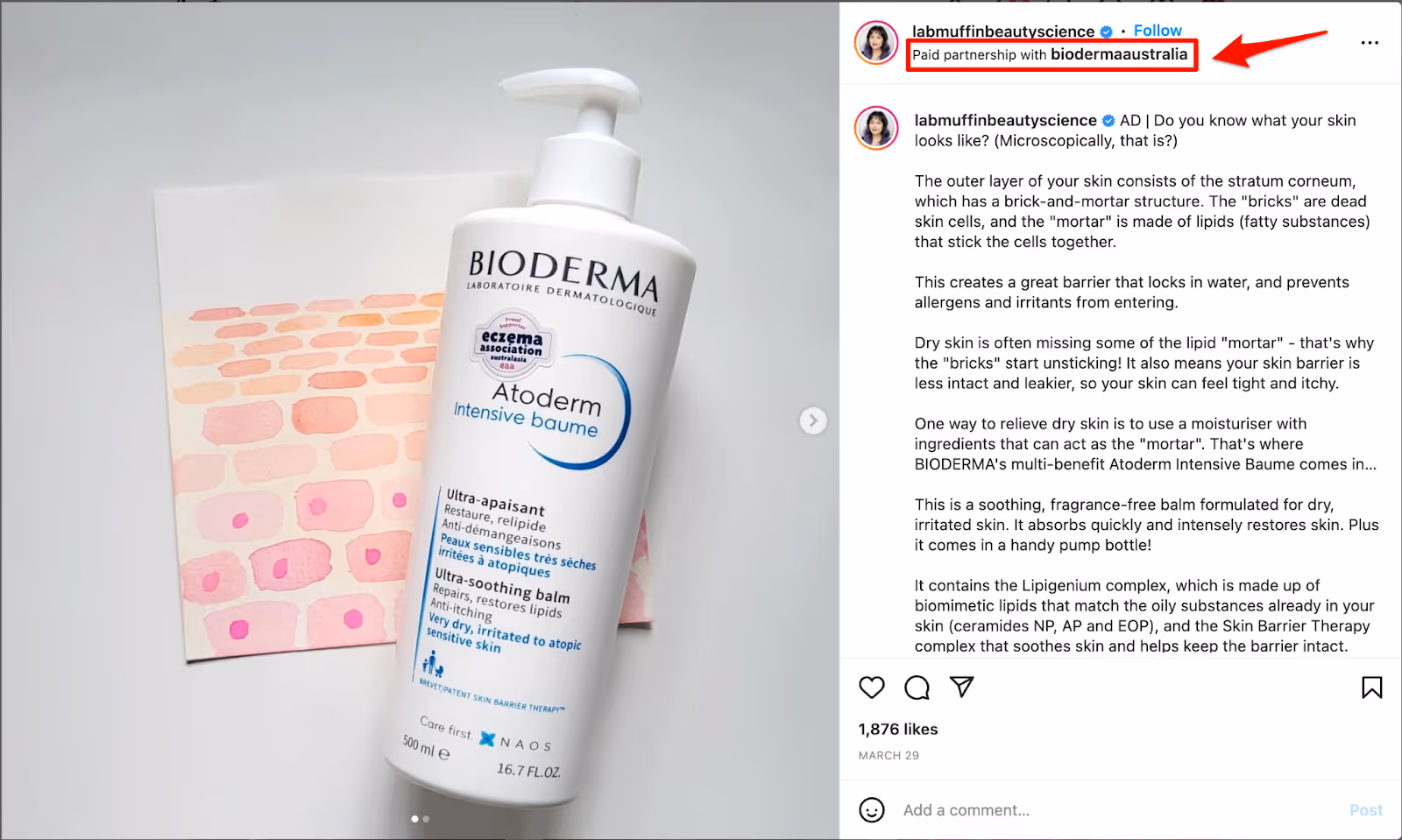Viewport: 1402px width, 840px height.
Task: Select the second carousel dot indicator
Action: [426, 819]
